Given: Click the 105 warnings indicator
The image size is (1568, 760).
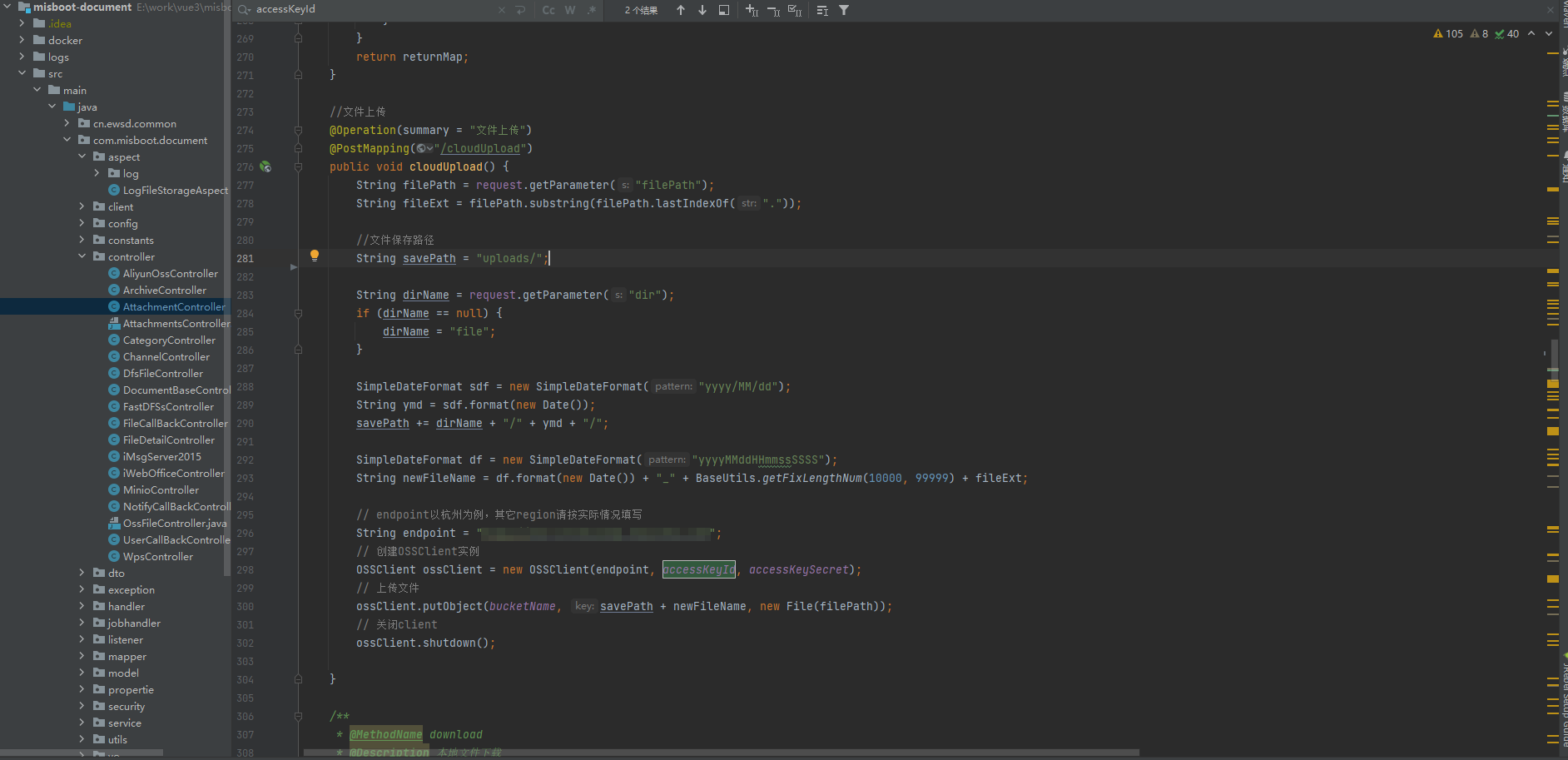Looking at the screenshot, I should 1448,34.
